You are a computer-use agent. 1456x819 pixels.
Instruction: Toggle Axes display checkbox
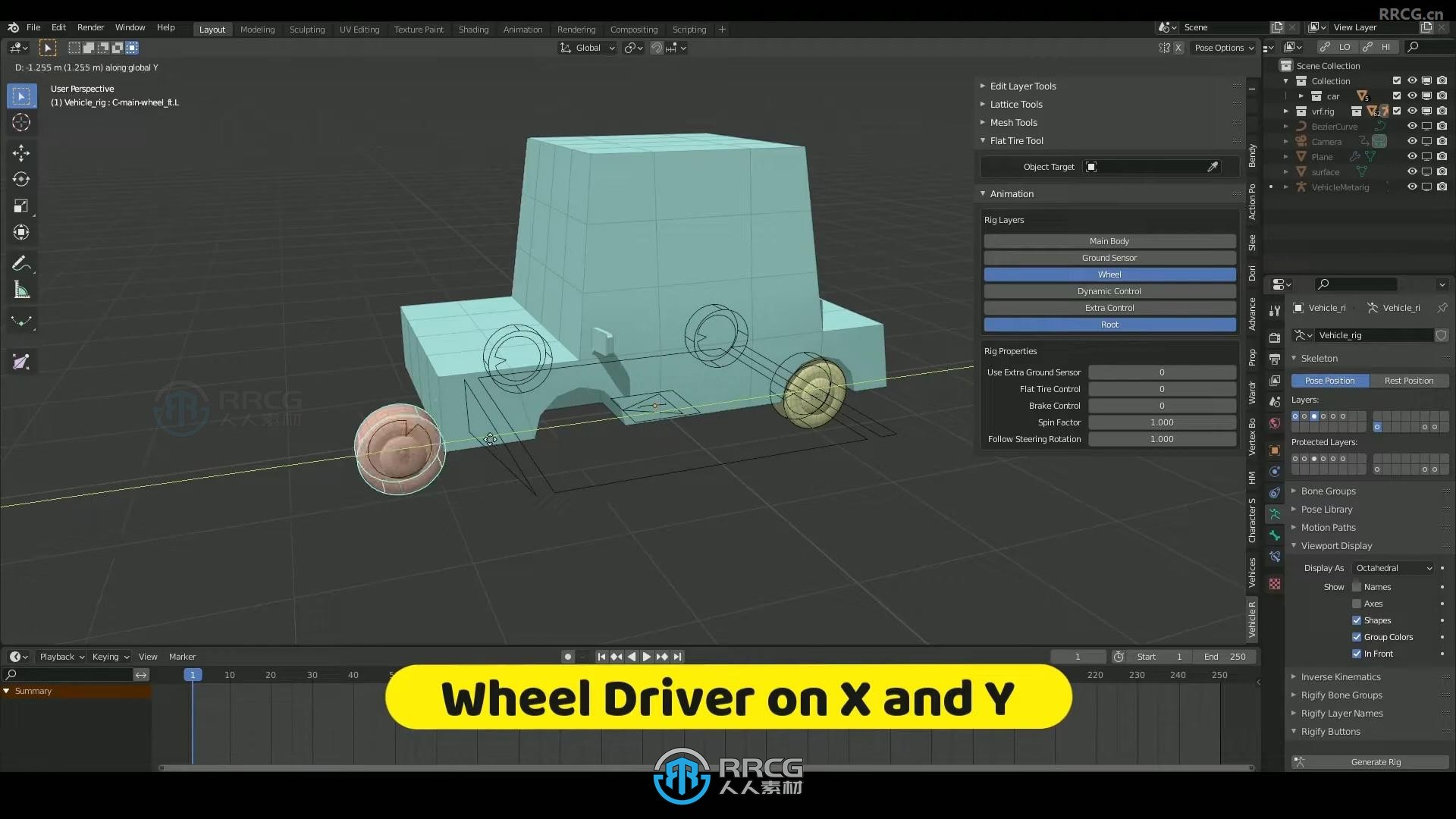tap(1357, 603)
